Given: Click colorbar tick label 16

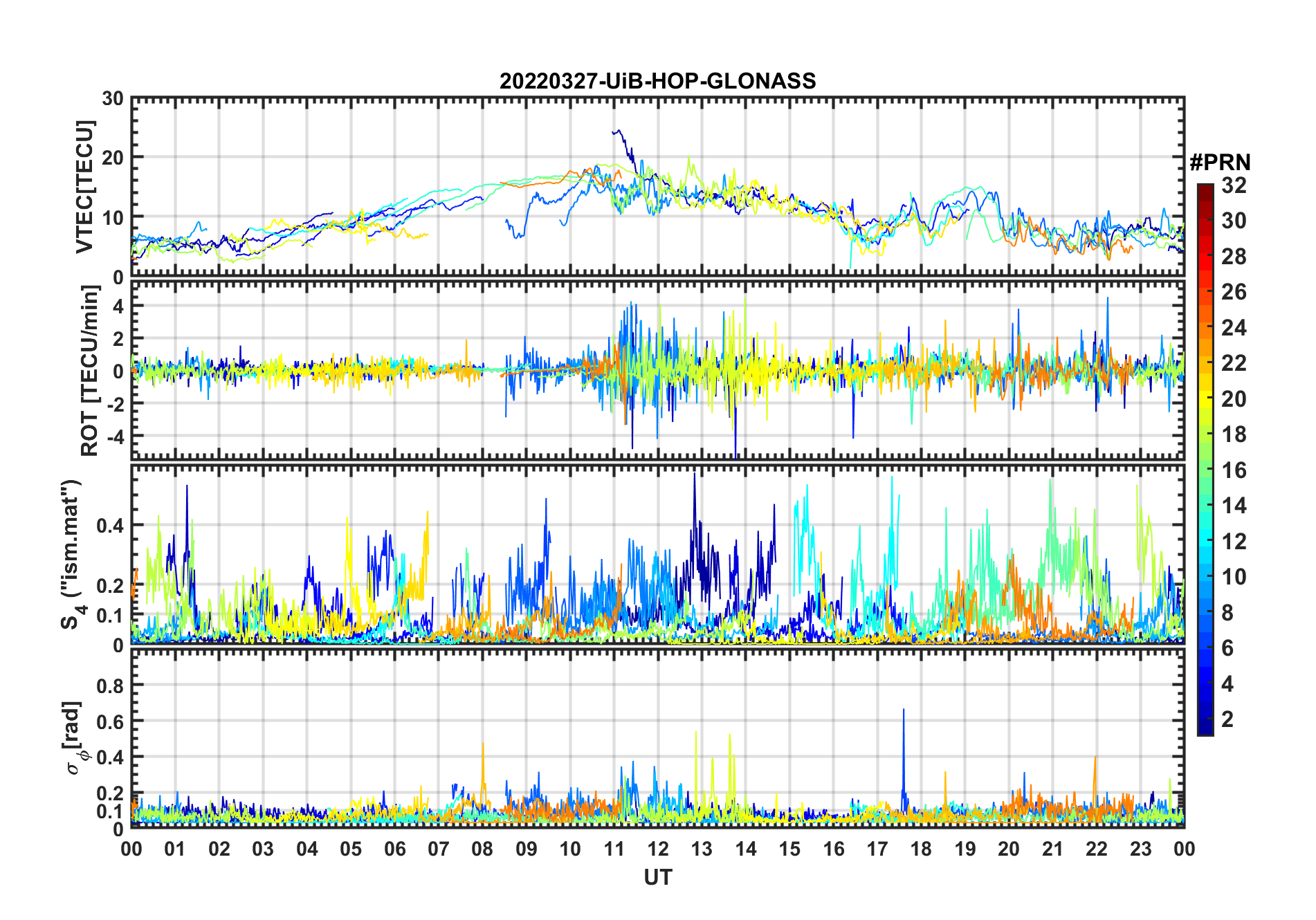Looking at the screenshot, I should tap(1234, 470).
